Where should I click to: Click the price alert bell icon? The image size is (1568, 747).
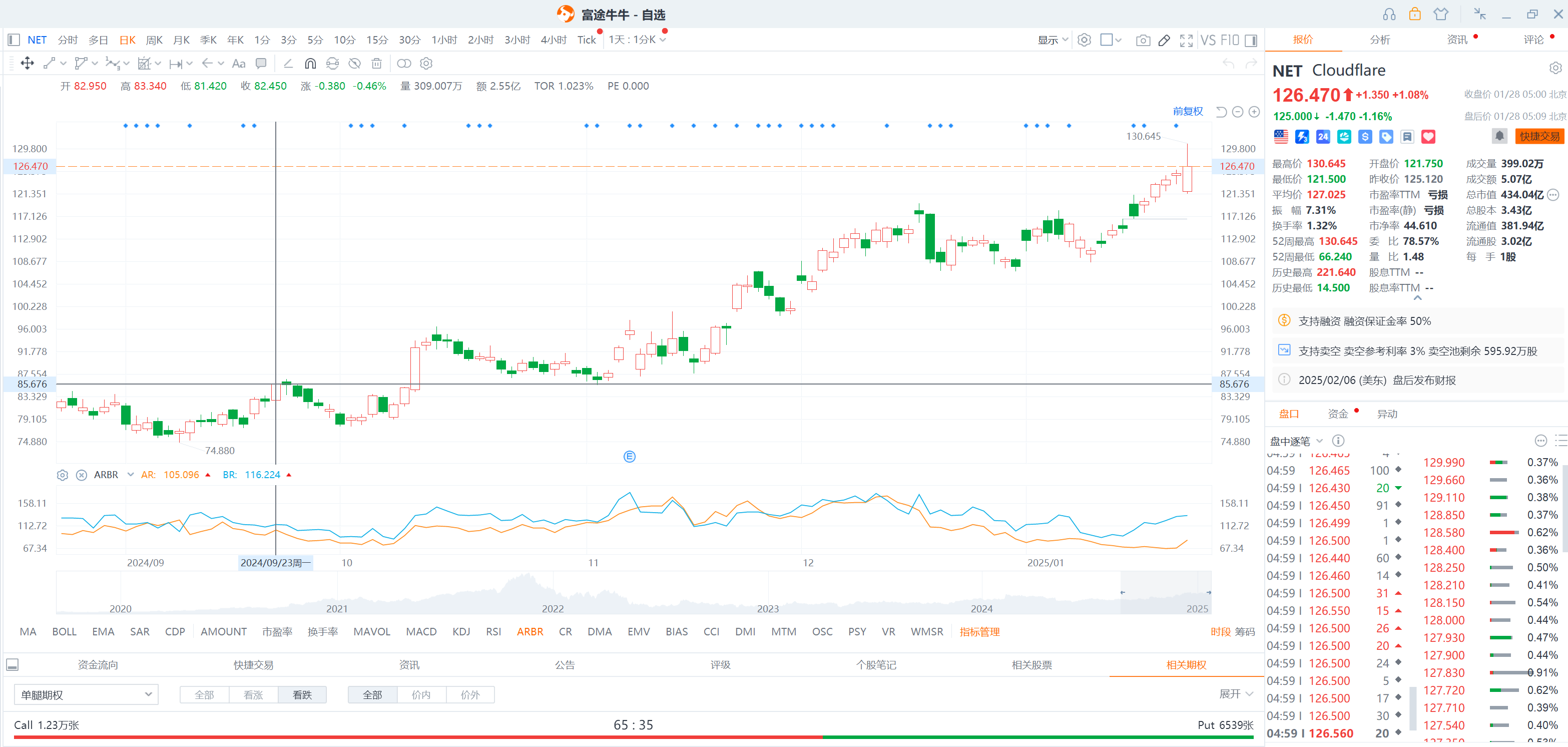coord(1499,136)
